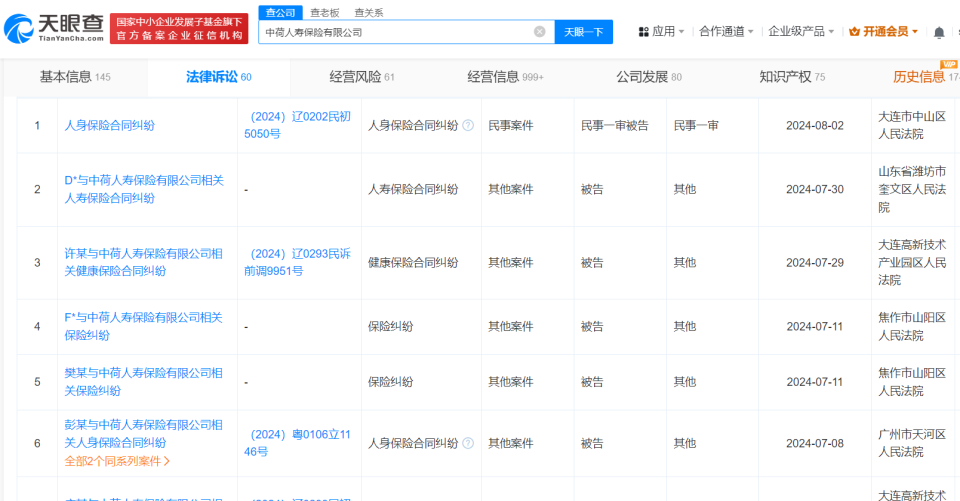Expand the 合作通道 dropdown

coord(726,32)
